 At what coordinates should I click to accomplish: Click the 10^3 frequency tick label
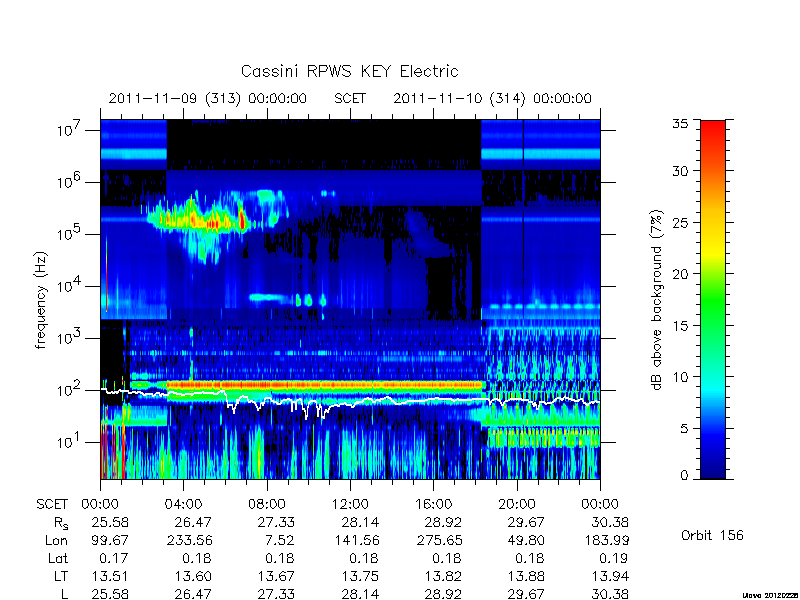(70, 337)
